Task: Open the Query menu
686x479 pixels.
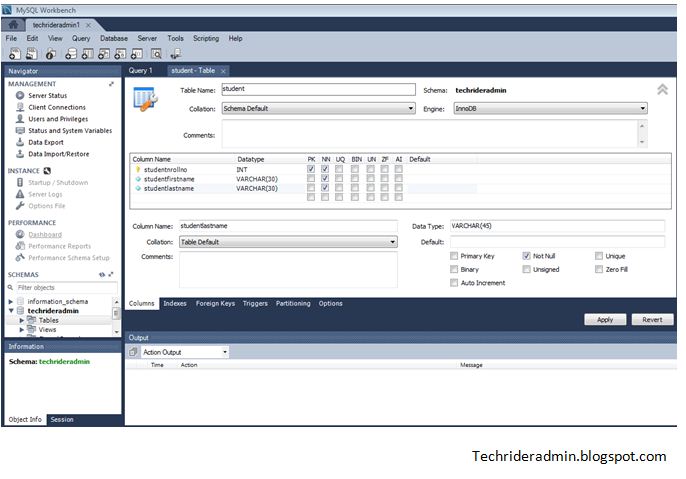Action: pyautogui.click(x=81, y=38)
